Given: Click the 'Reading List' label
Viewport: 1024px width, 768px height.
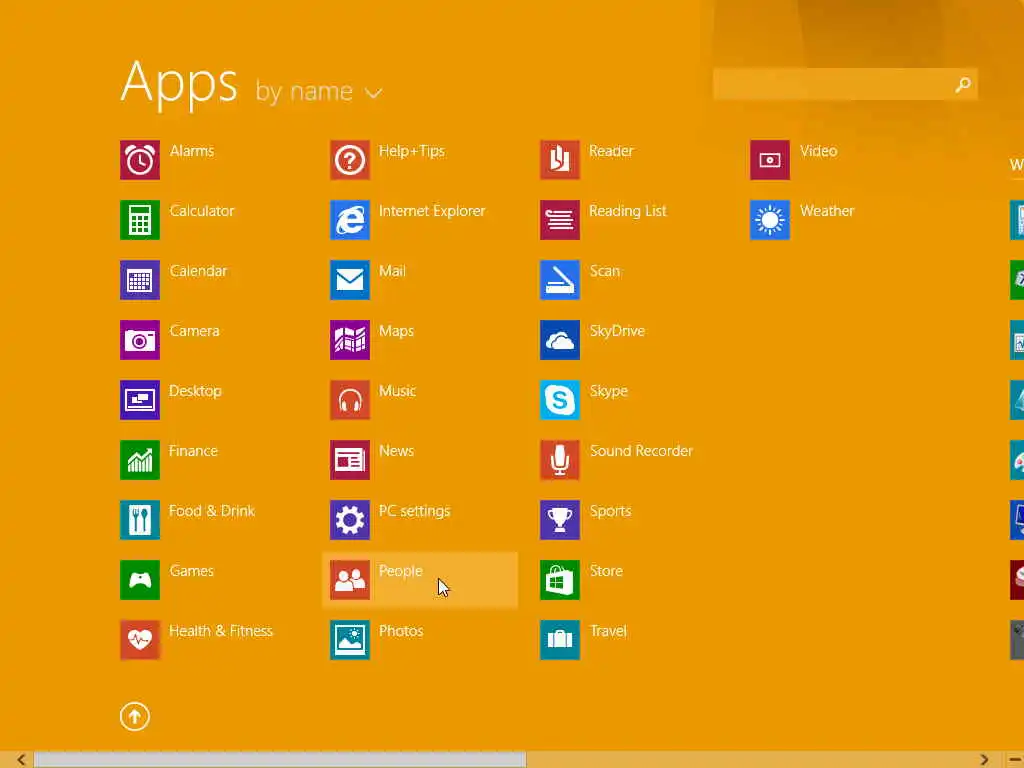Looking at the screenshot, I should pos(628,211).
